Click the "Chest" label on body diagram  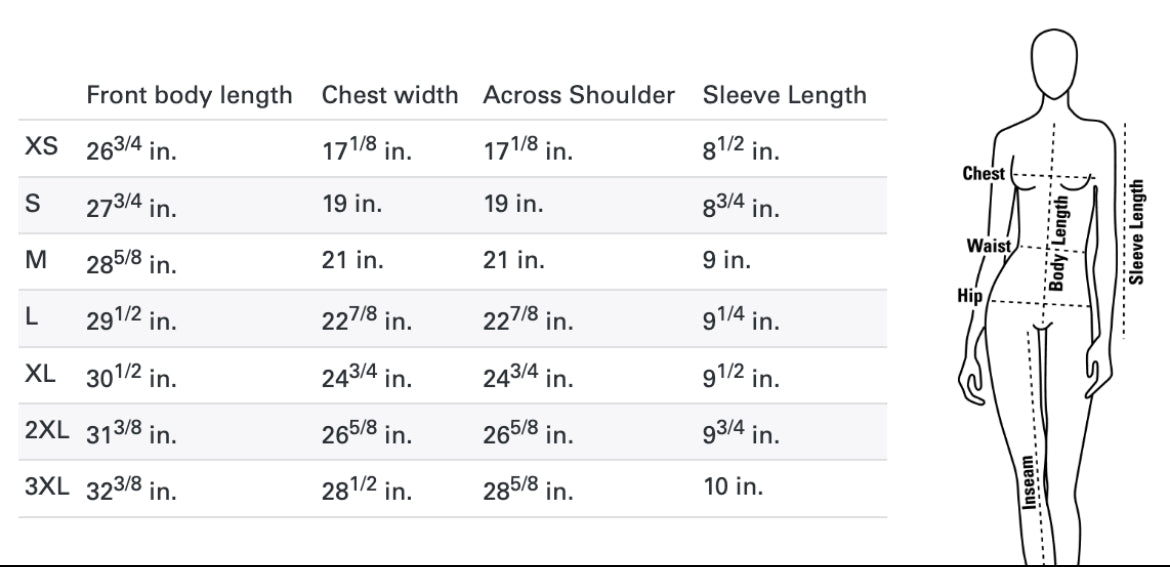pyautogui.click(x=982, y=175)
